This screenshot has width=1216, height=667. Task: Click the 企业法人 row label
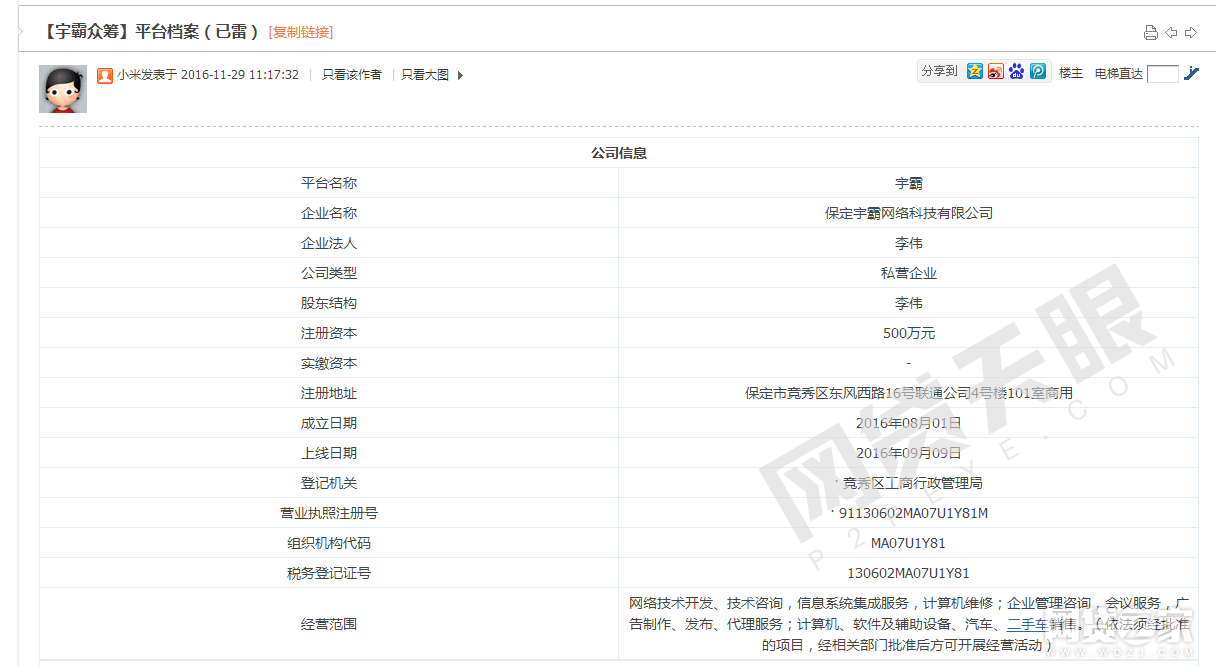(329, 243)
